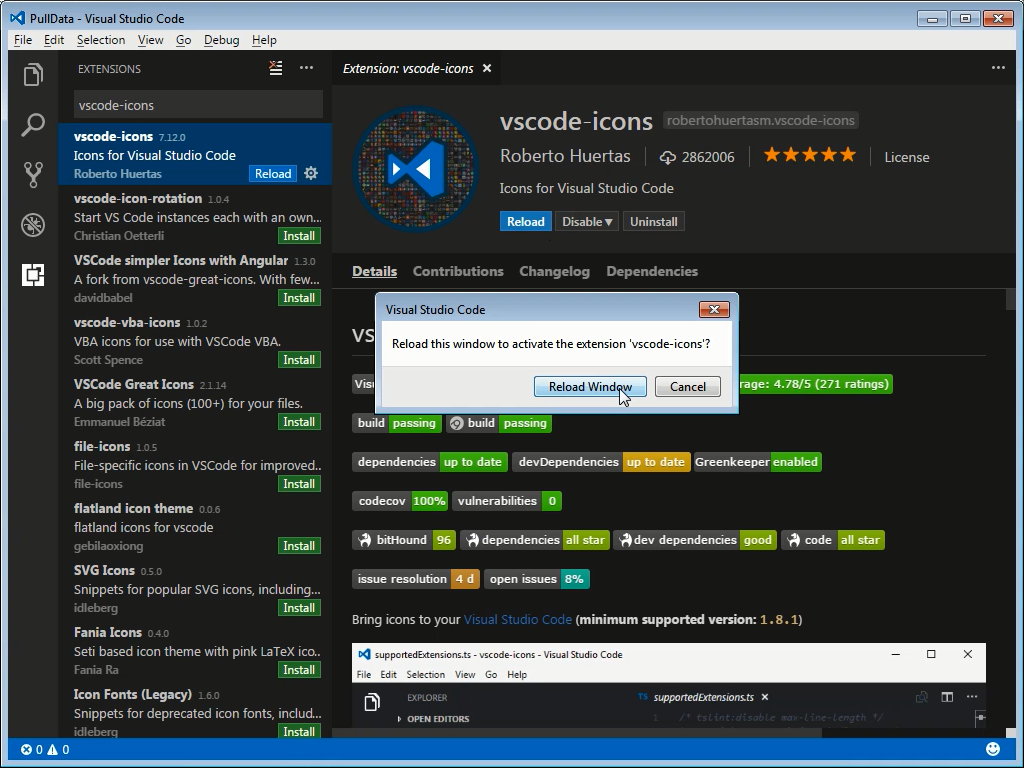The image size is (1024, 768).
Task: Open the Edit menu
Action: coord(54,40)
